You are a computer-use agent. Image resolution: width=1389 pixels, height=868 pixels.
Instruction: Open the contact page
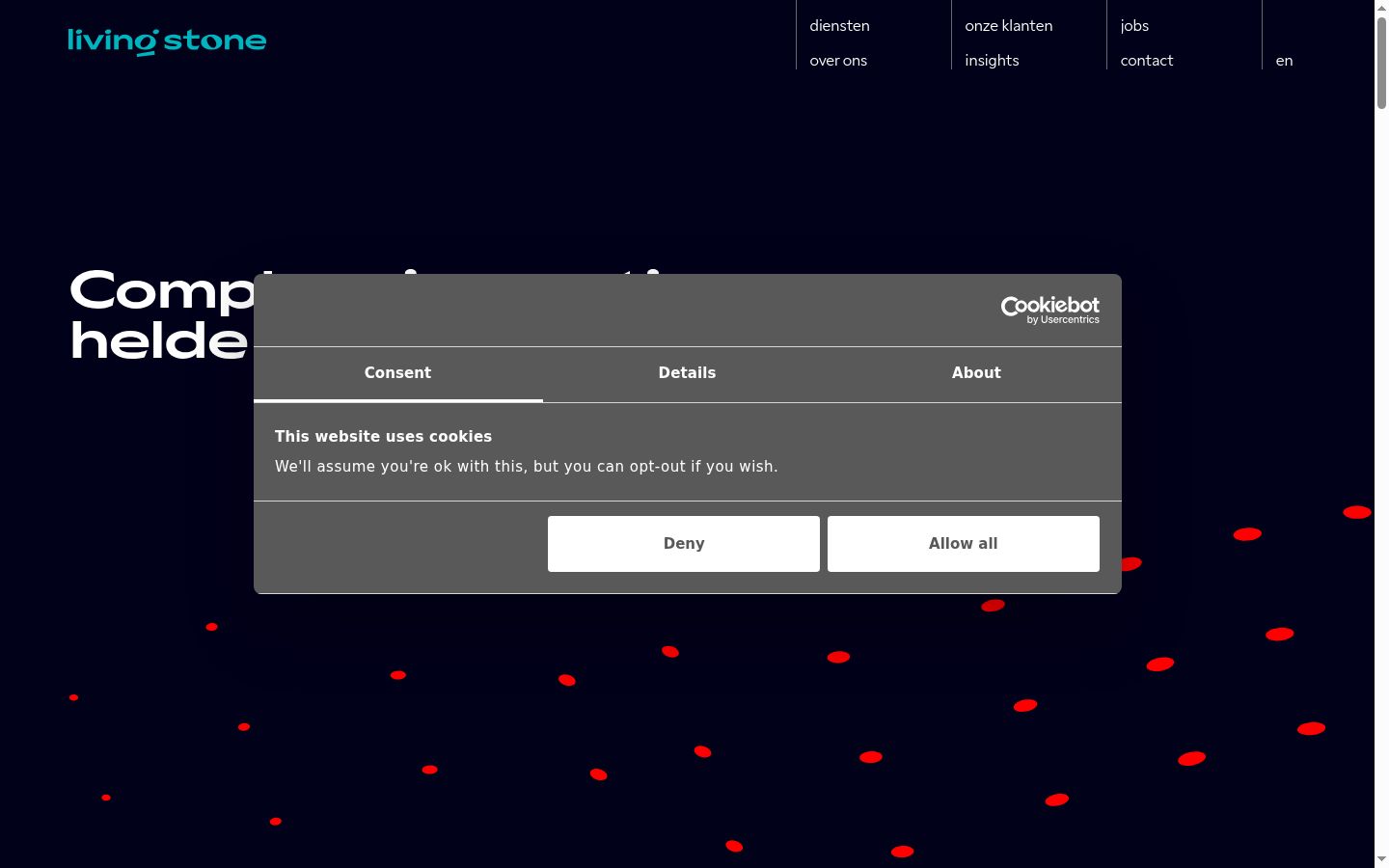tap(1147, 61)
